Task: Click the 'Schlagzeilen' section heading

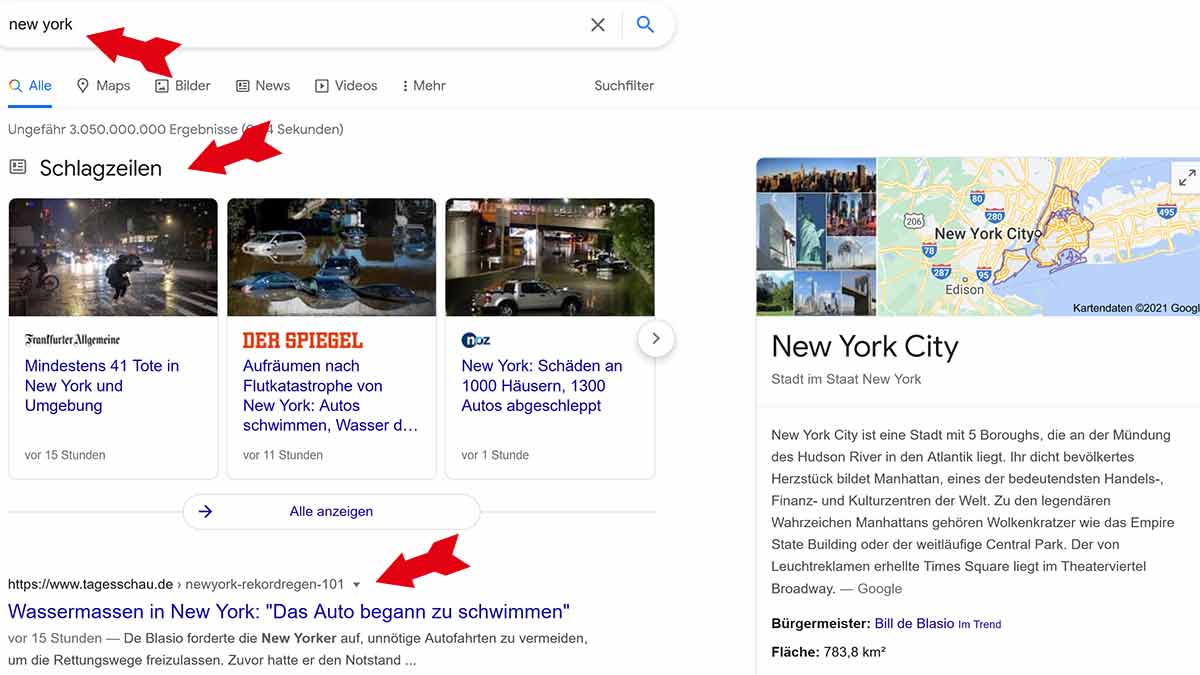Action: [101, 168]
